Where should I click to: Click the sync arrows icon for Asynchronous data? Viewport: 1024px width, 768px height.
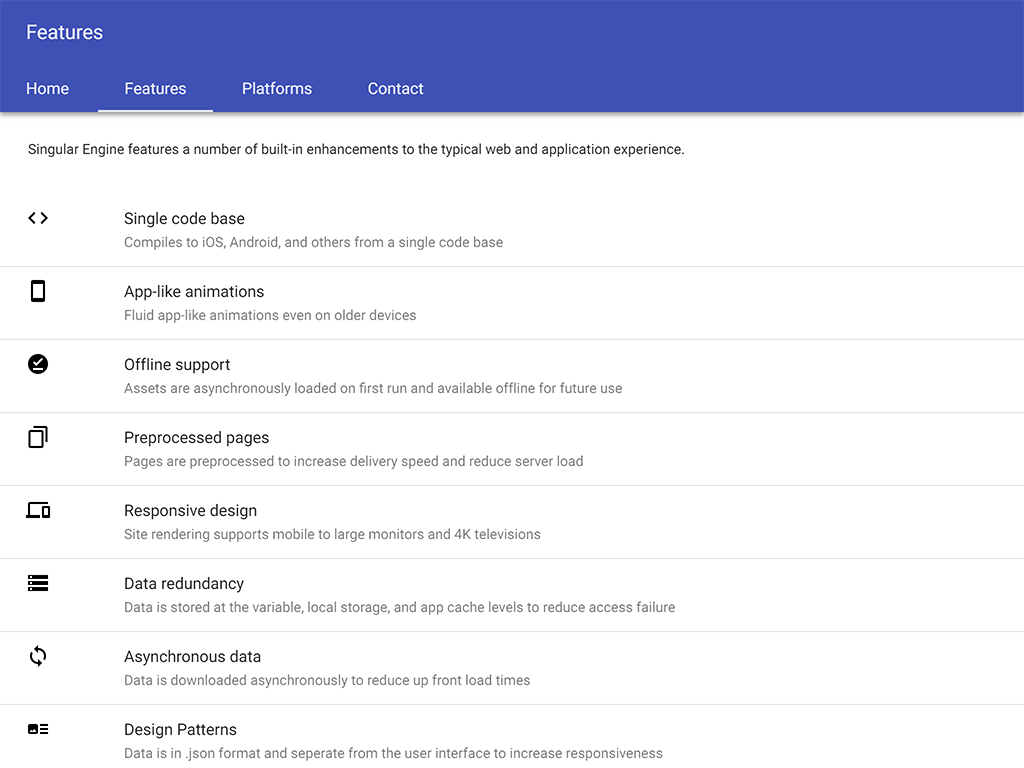pyautogui.click(x=38, y=656)
